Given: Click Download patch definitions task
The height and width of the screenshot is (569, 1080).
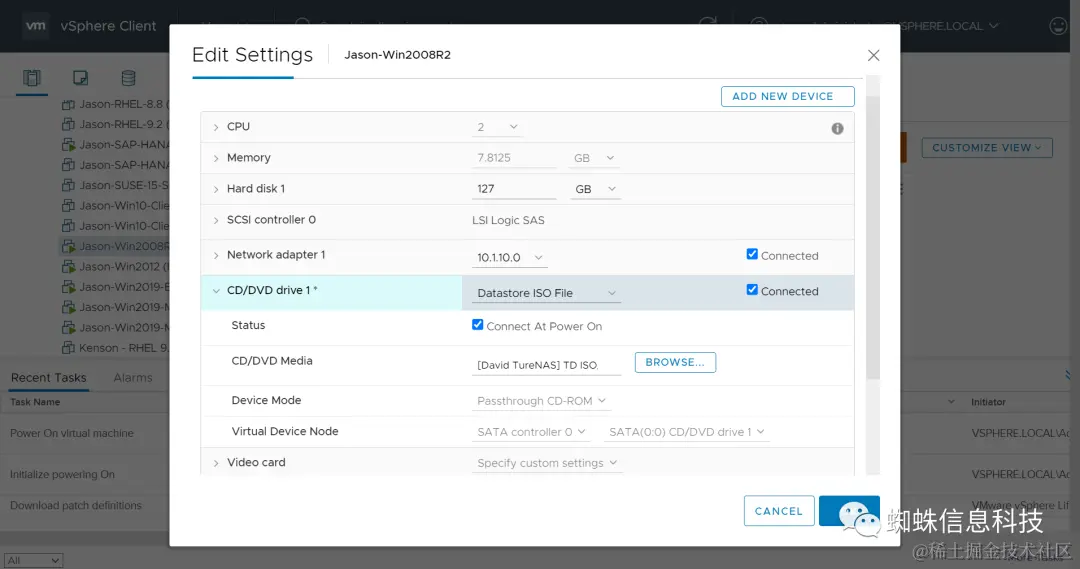Looking at the screenshot, I should click(x=76, y=506).
